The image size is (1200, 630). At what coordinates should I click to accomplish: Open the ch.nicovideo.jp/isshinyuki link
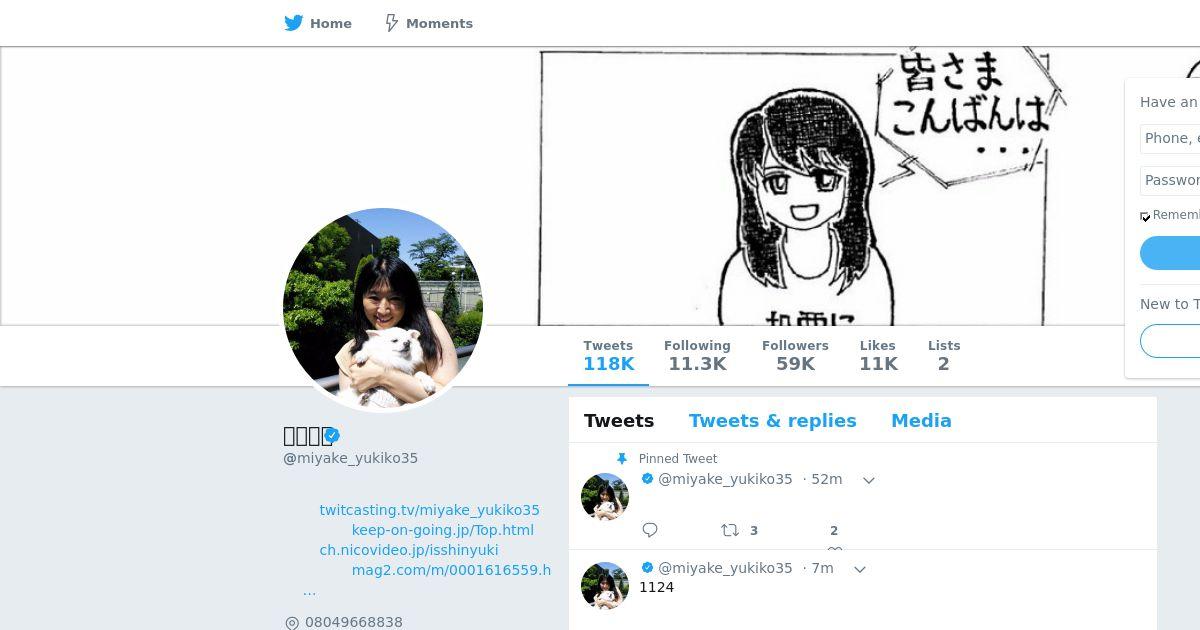[408, 550]
